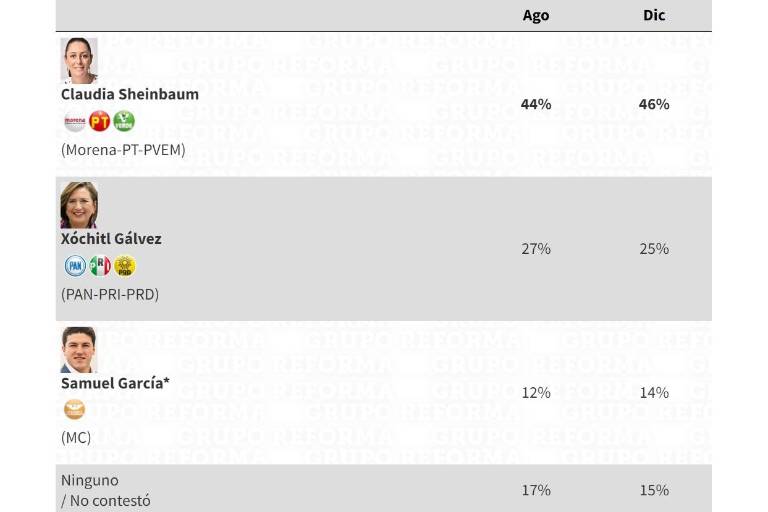Open Samuel García's portrait photo

[x=79, y=349]
